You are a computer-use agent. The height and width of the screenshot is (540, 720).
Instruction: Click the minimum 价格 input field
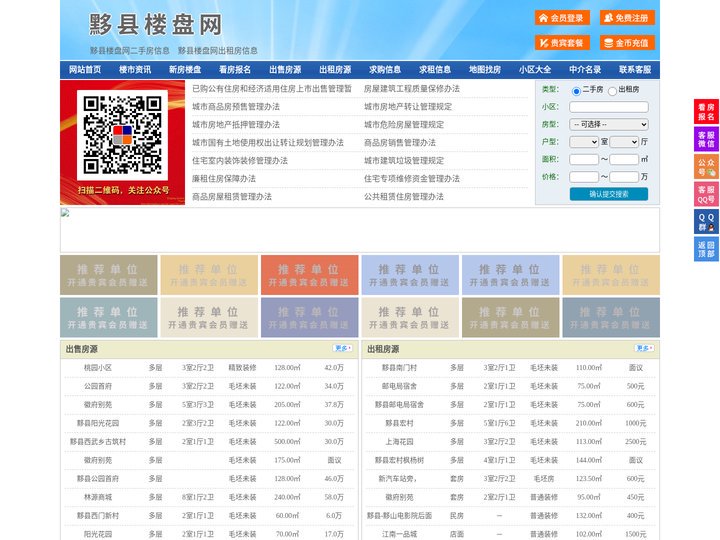(x=584, y=177)
